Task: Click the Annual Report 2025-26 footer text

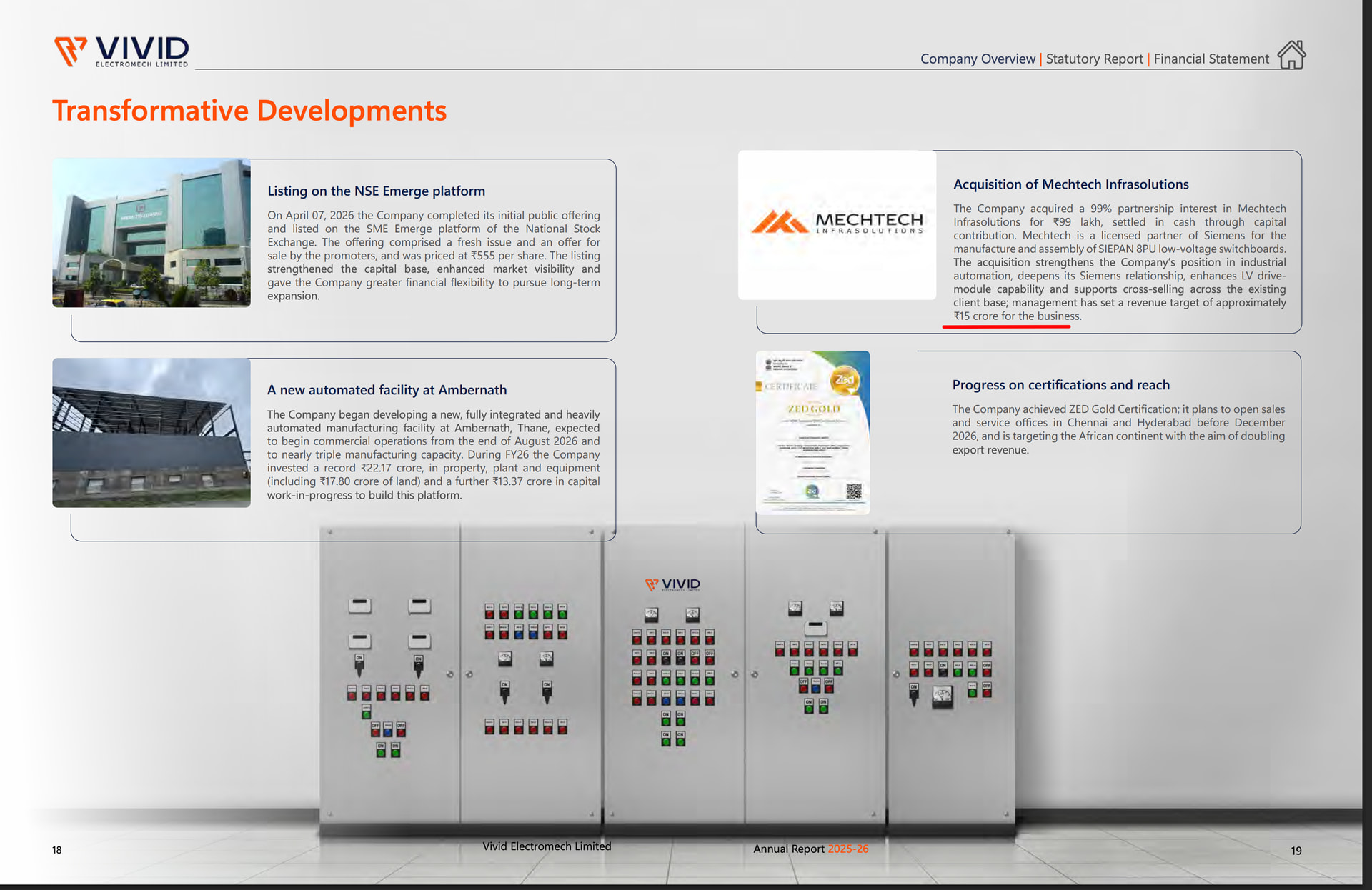Action: coord(811,849)
